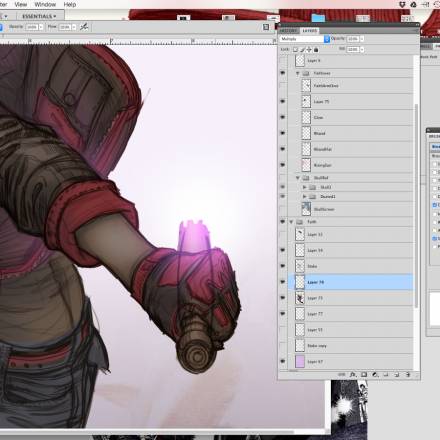This screenshot has width=440, height=440.
Task: Click layer Opacity value field
Action: pyautogui.click(x=353, y=39)
